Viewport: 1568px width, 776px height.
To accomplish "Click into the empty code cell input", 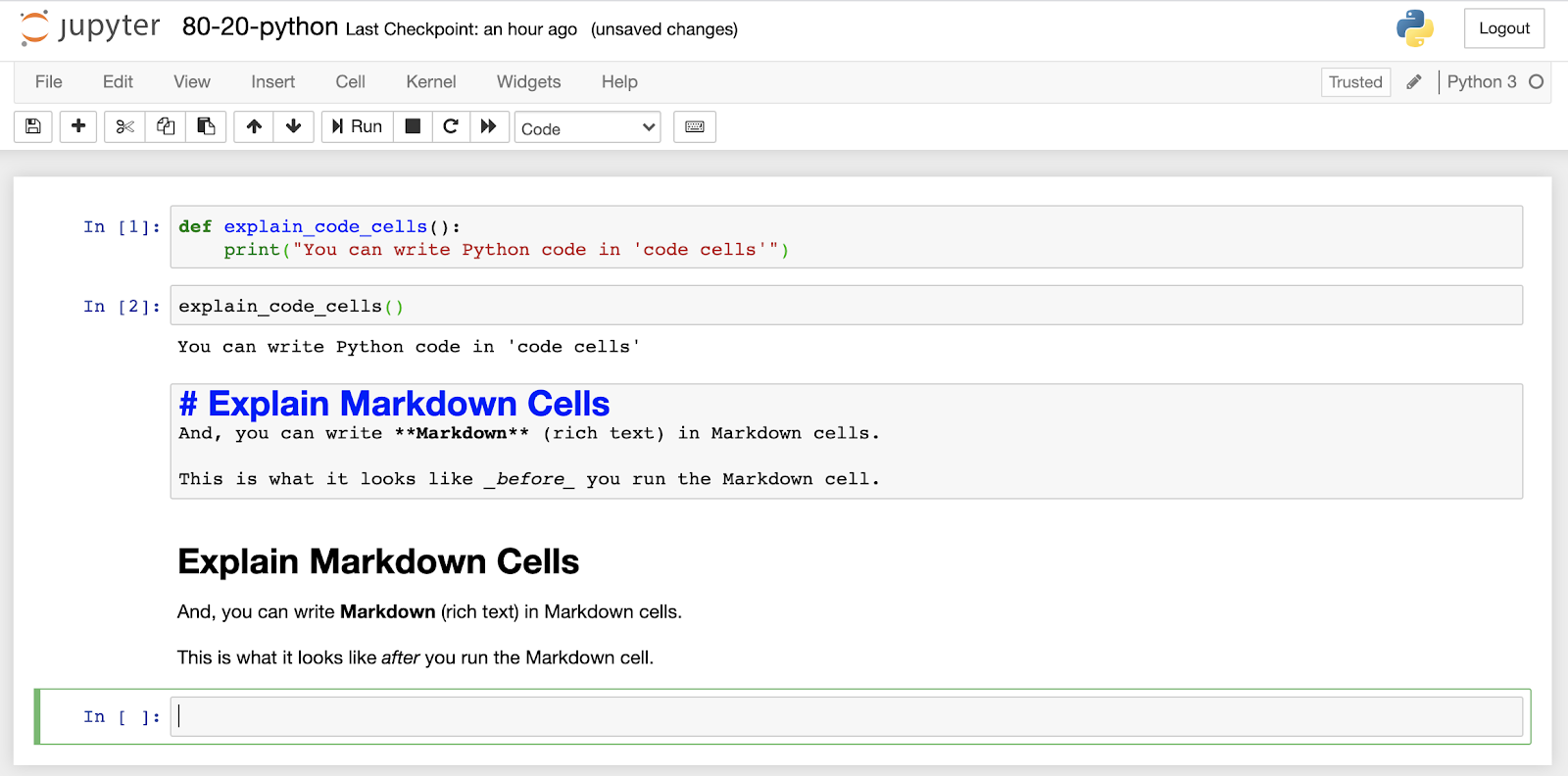I will (x=847, y=716).
